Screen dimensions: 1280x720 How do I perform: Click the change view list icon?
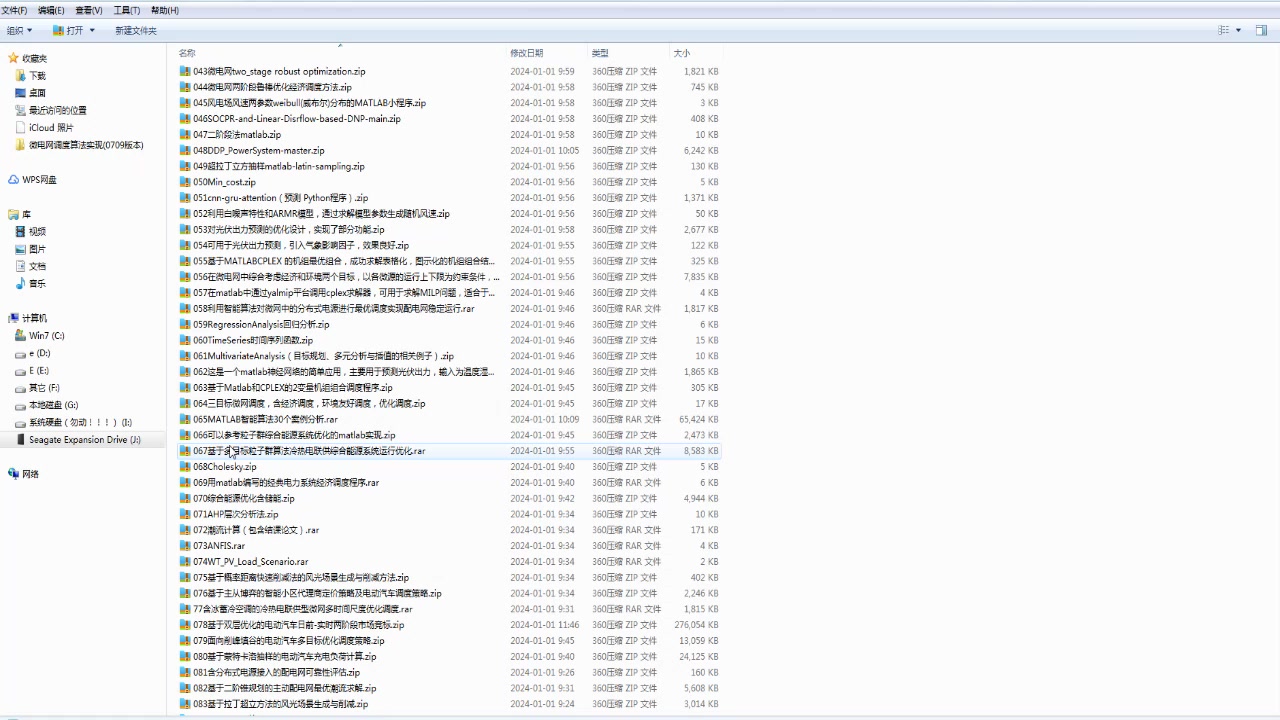coord(1223,30)
